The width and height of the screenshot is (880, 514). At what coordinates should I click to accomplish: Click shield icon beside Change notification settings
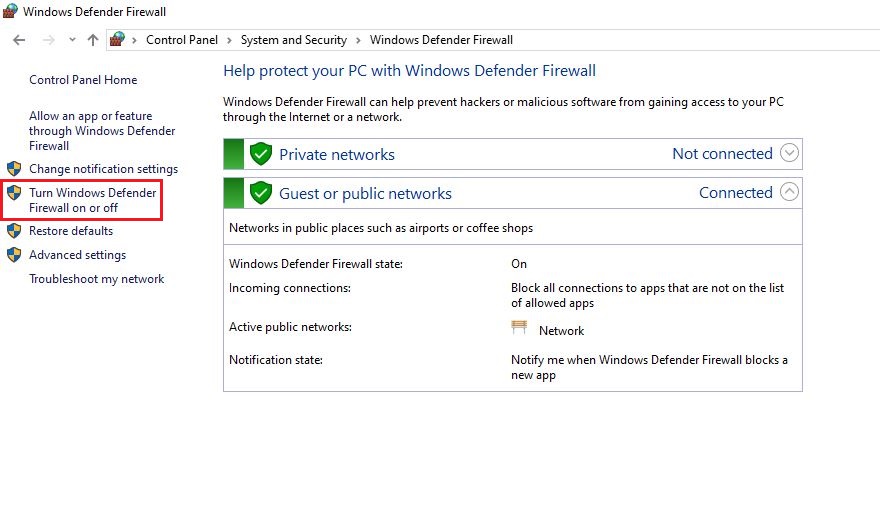coord(14,168)
